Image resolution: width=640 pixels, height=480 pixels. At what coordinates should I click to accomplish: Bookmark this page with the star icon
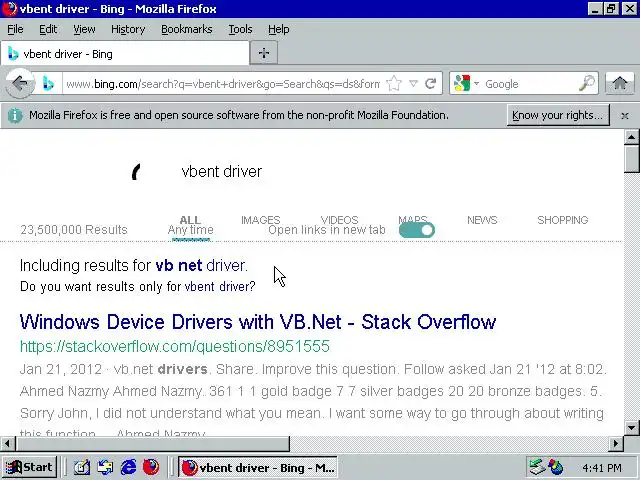pyautogui.click(x=393, y=84)
